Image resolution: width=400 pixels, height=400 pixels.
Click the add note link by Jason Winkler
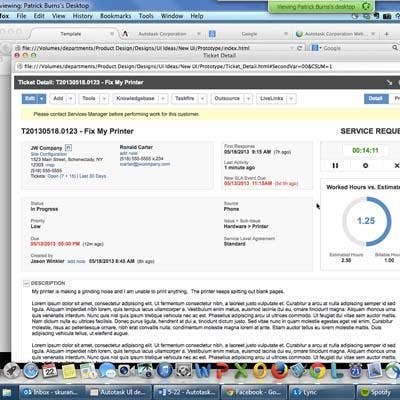[x=76, y=262]
